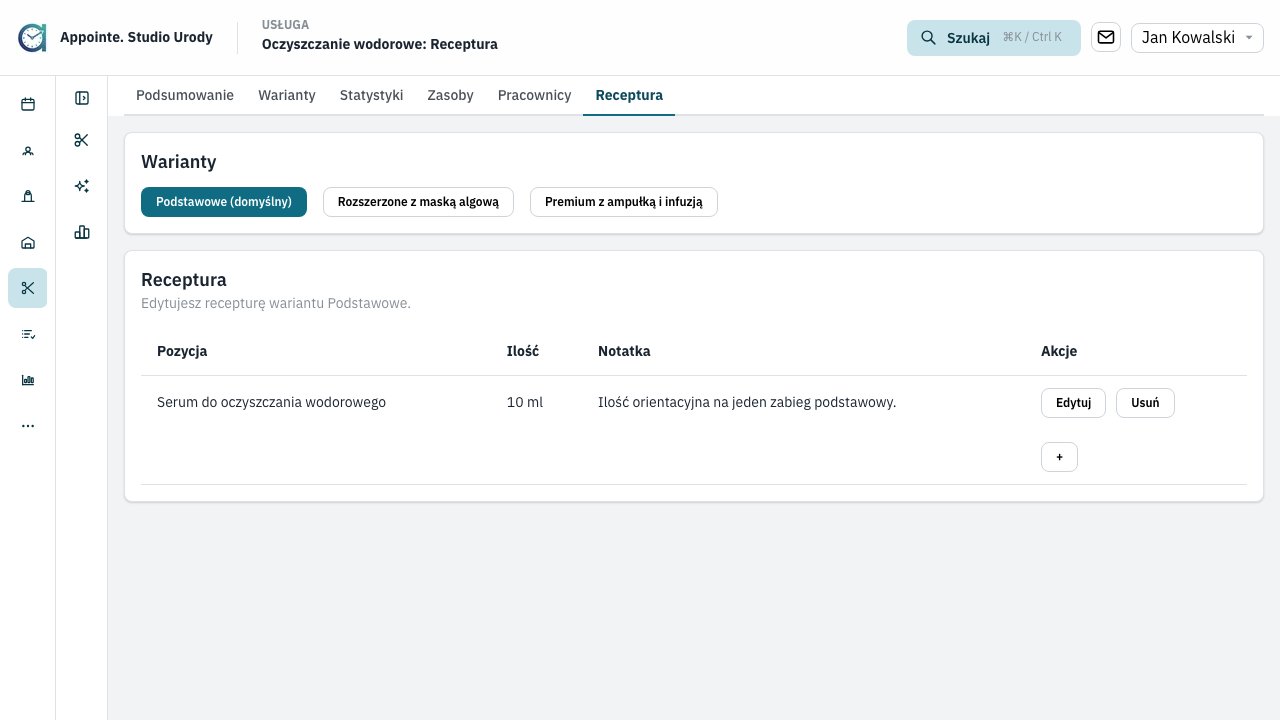Image resolution: width=1280 pixels, height=720 pixels.
Task: Open the mail messages icon
Action: point(1106,37)
